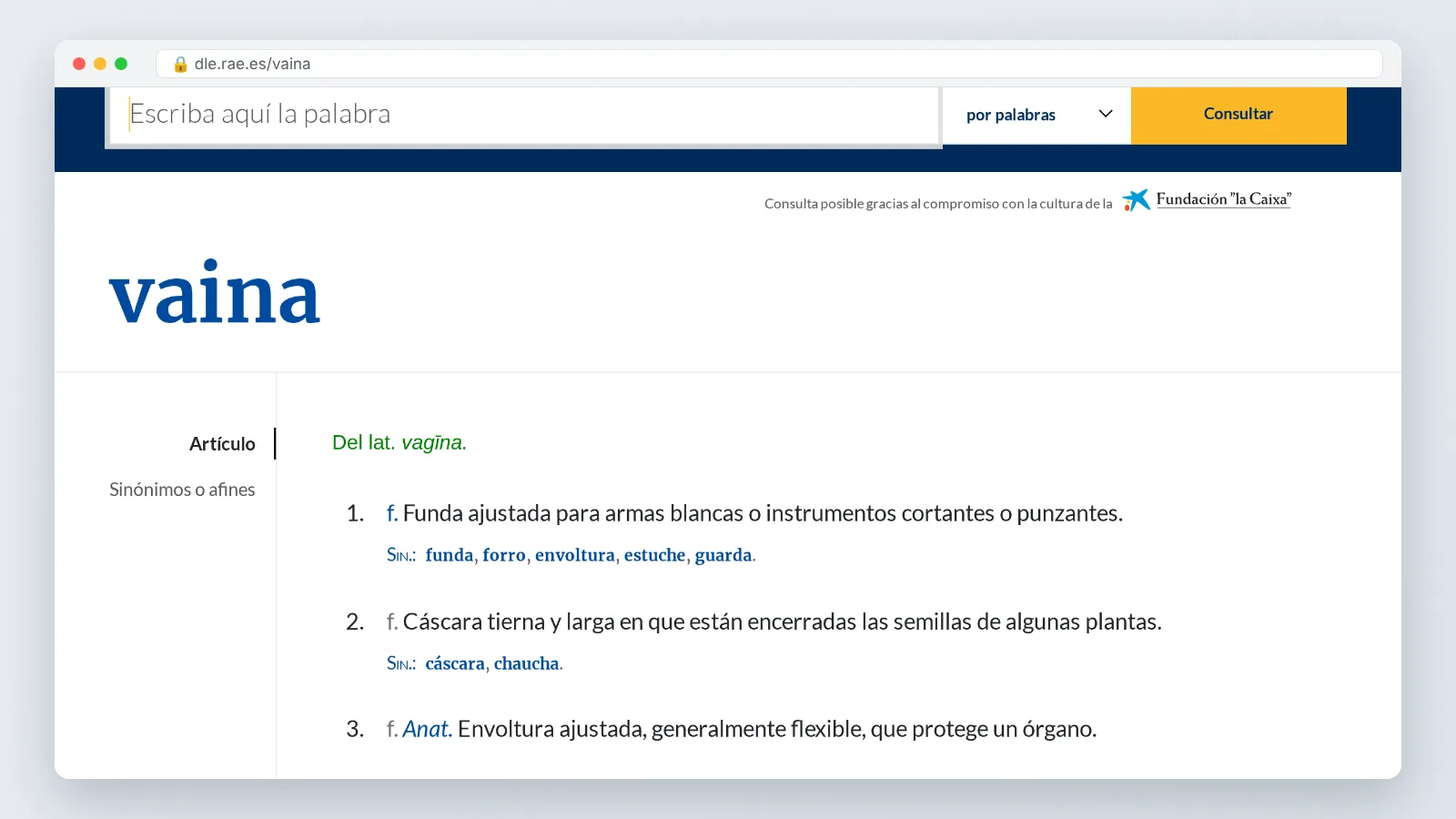
Task: Click the yellow minimize window button
Action: pyautogui.click(x=100, y=64)
